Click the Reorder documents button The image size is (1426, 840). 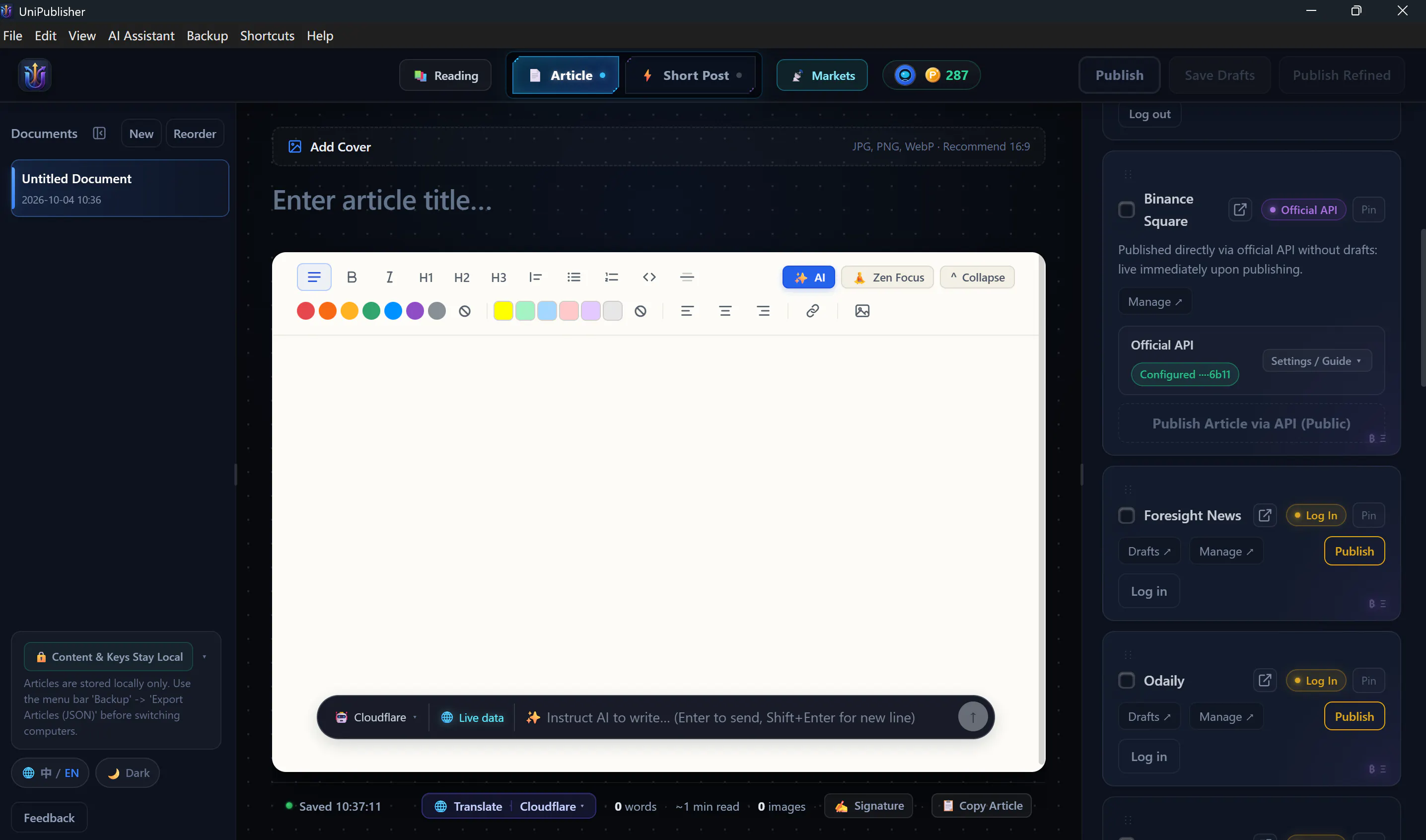click(x=195, y=134)
